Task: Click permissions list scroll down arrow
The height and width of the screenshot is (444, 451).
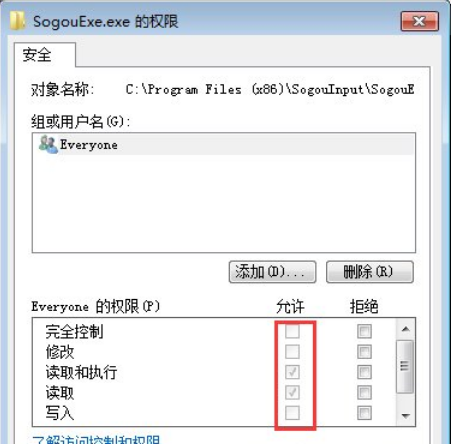Action: tap(405, 416)
